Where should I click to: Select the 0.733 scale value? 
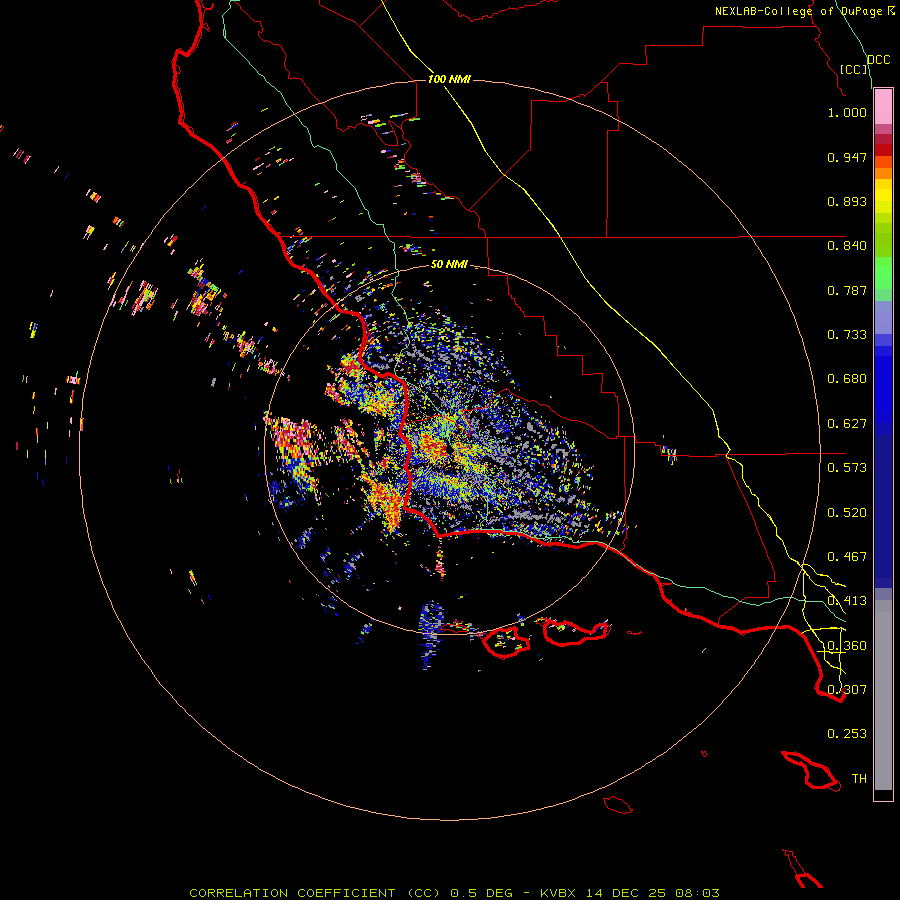tap(847, 335)
